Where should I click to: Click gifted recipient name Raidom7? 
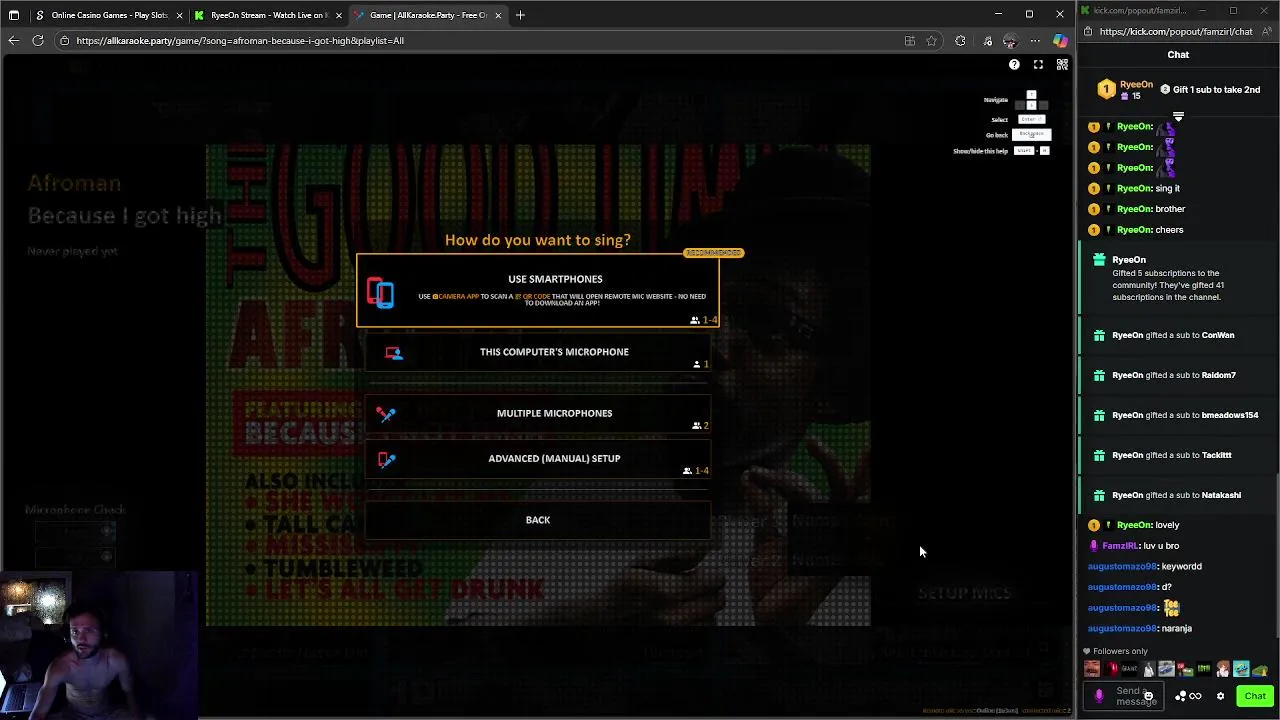point(1219,375)
